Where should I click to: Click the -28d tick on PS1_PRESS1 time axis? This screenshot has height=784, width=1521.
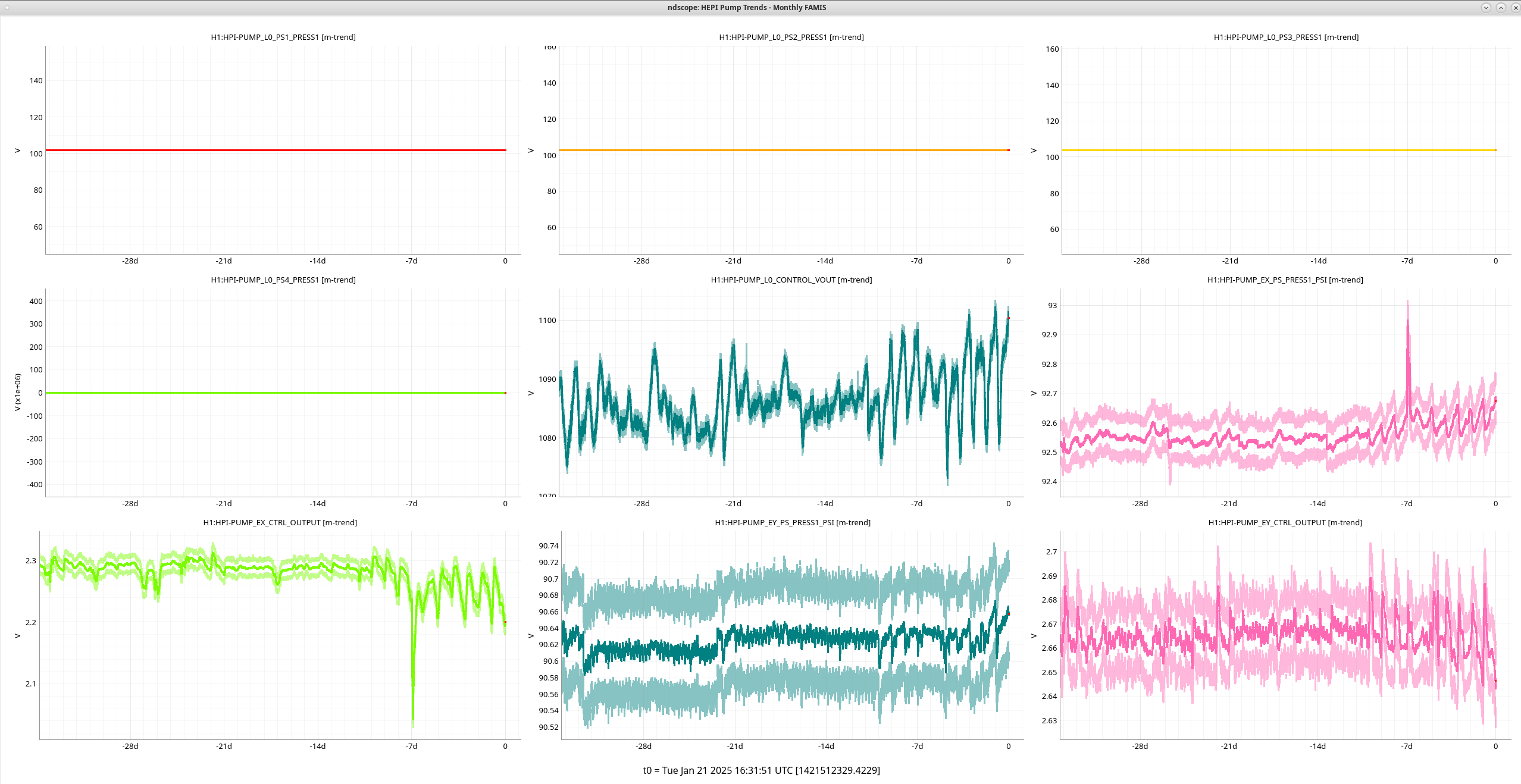click(x=130, y=261)
